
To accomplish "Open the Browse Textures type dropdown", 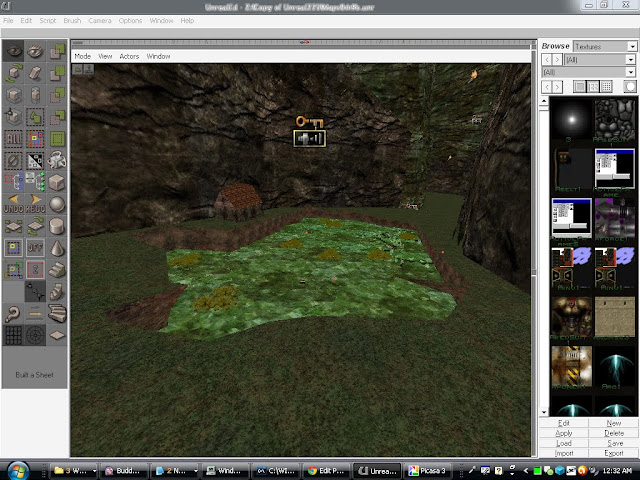I will 632,47.
